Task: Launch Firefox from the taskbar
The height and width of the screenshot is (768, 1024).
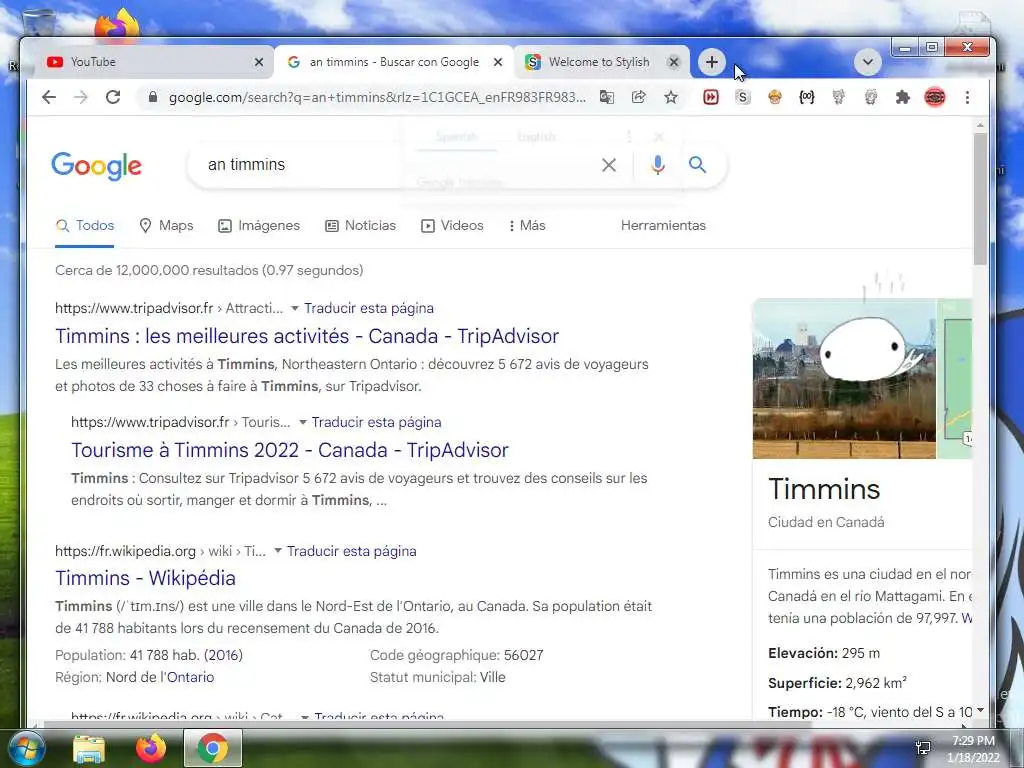Action: [x=151, y=748]
